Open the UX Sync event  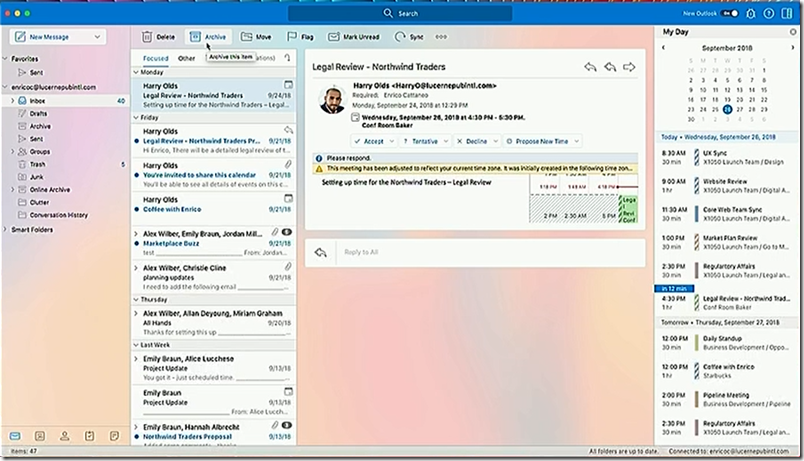point(727,157)
